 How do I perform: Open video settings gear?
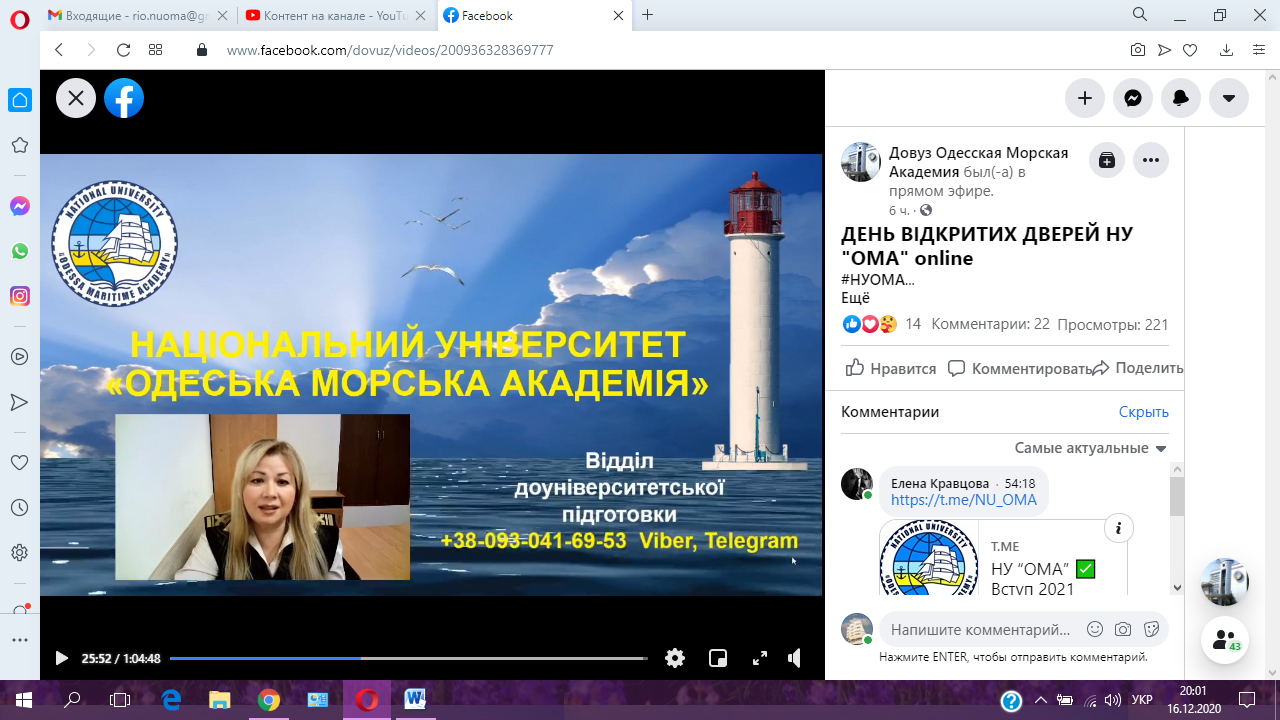675,658
